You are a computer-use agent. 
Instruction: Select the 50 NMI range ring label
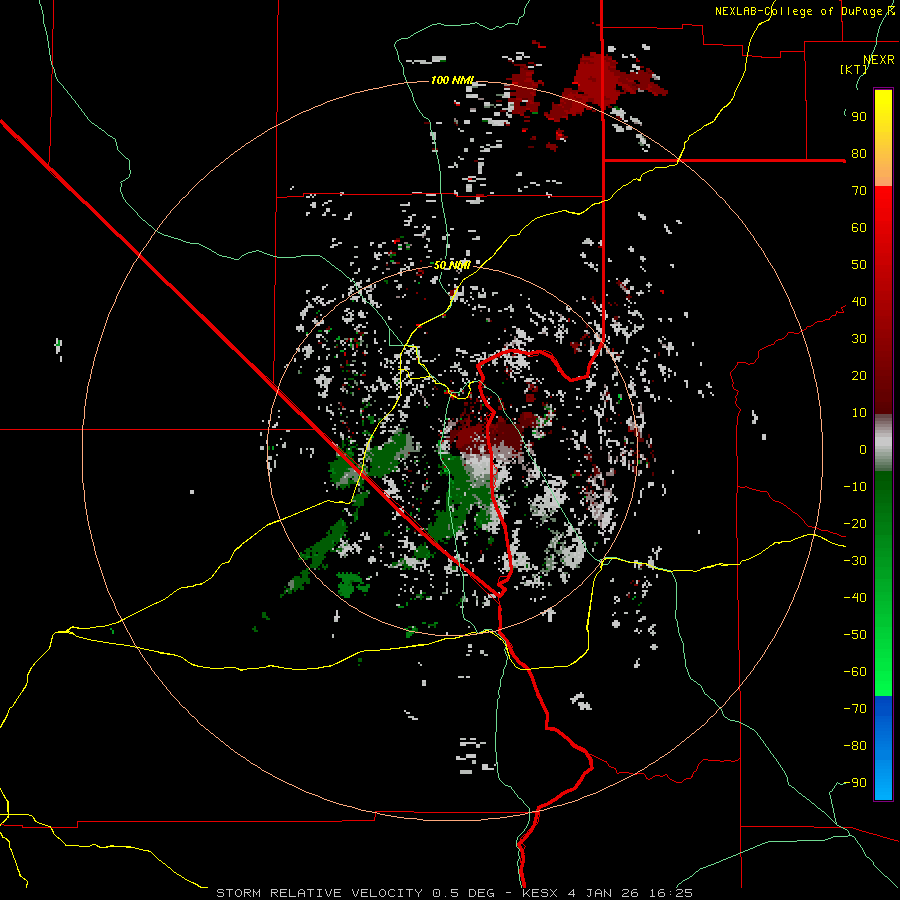click(452, 265)
